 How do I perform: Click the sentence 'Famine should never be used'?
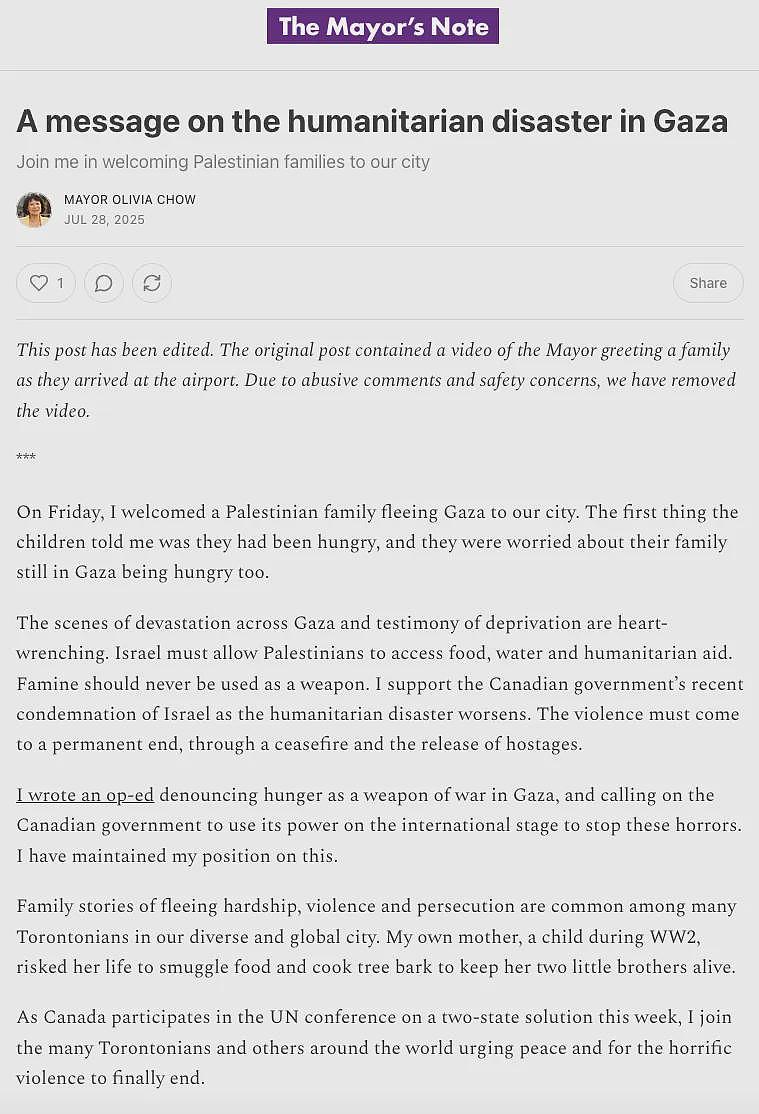click(193, 684)
